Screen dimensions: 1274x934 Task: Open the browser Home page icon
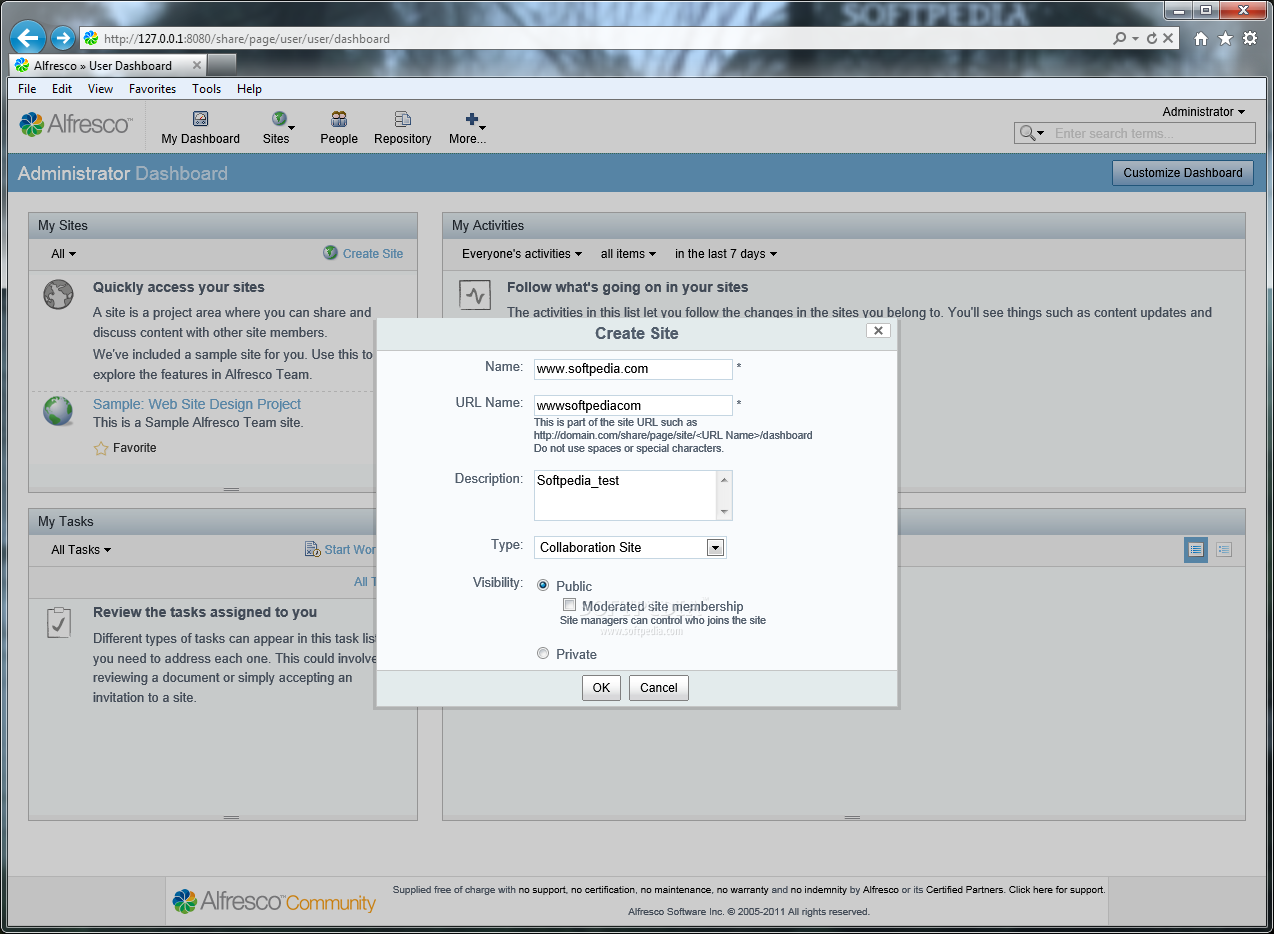(x=1200, y=39)
